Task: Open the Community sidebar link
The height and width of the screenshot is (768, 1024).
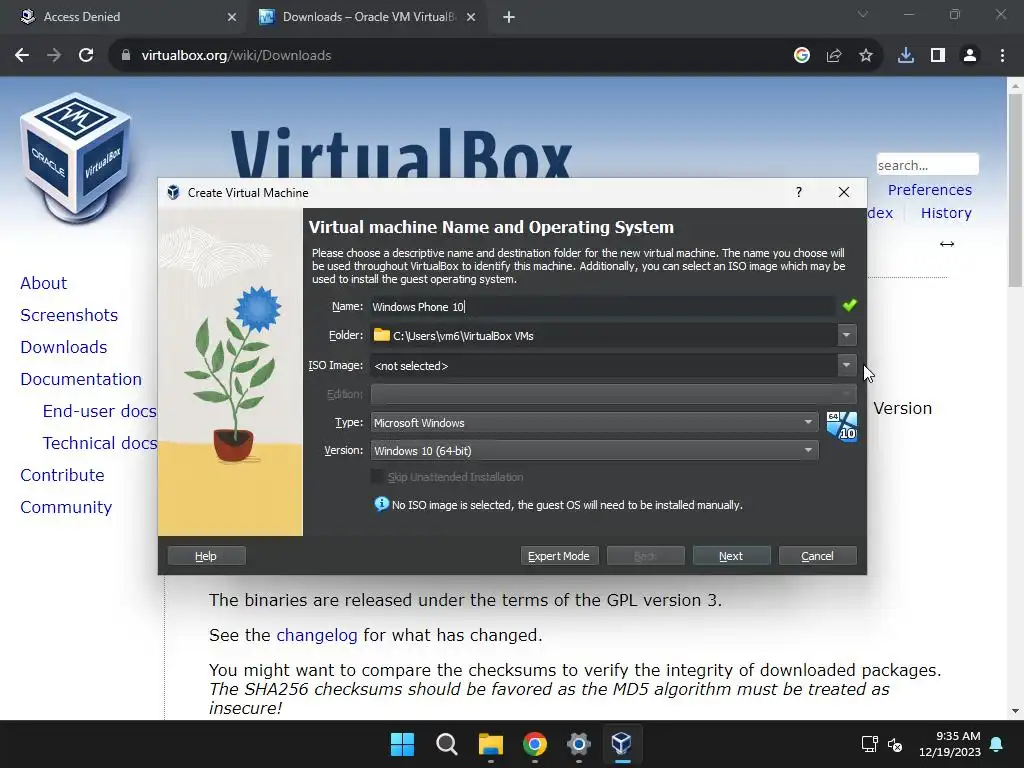Action: pyautogui.click(x=66, y=507)
